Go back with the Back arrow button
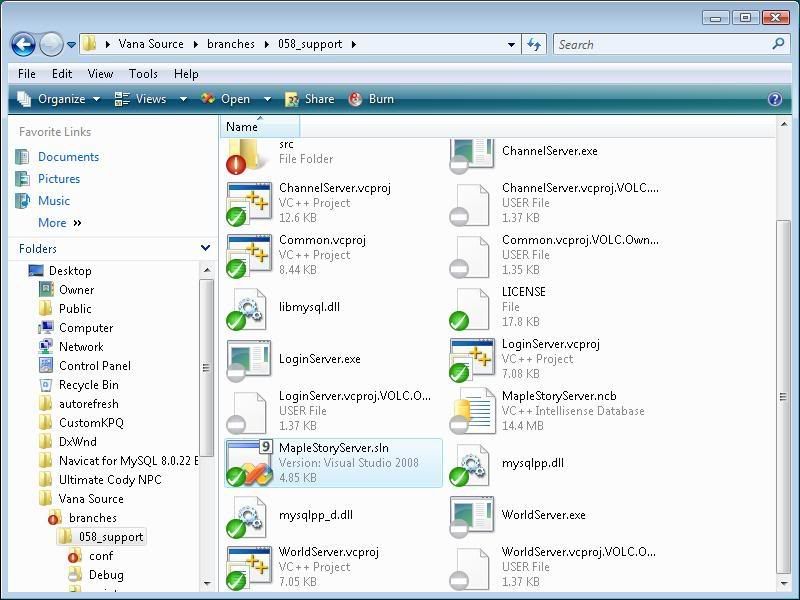Image resolution: width=800 pixels, height=600 pixels. (23, 44)
